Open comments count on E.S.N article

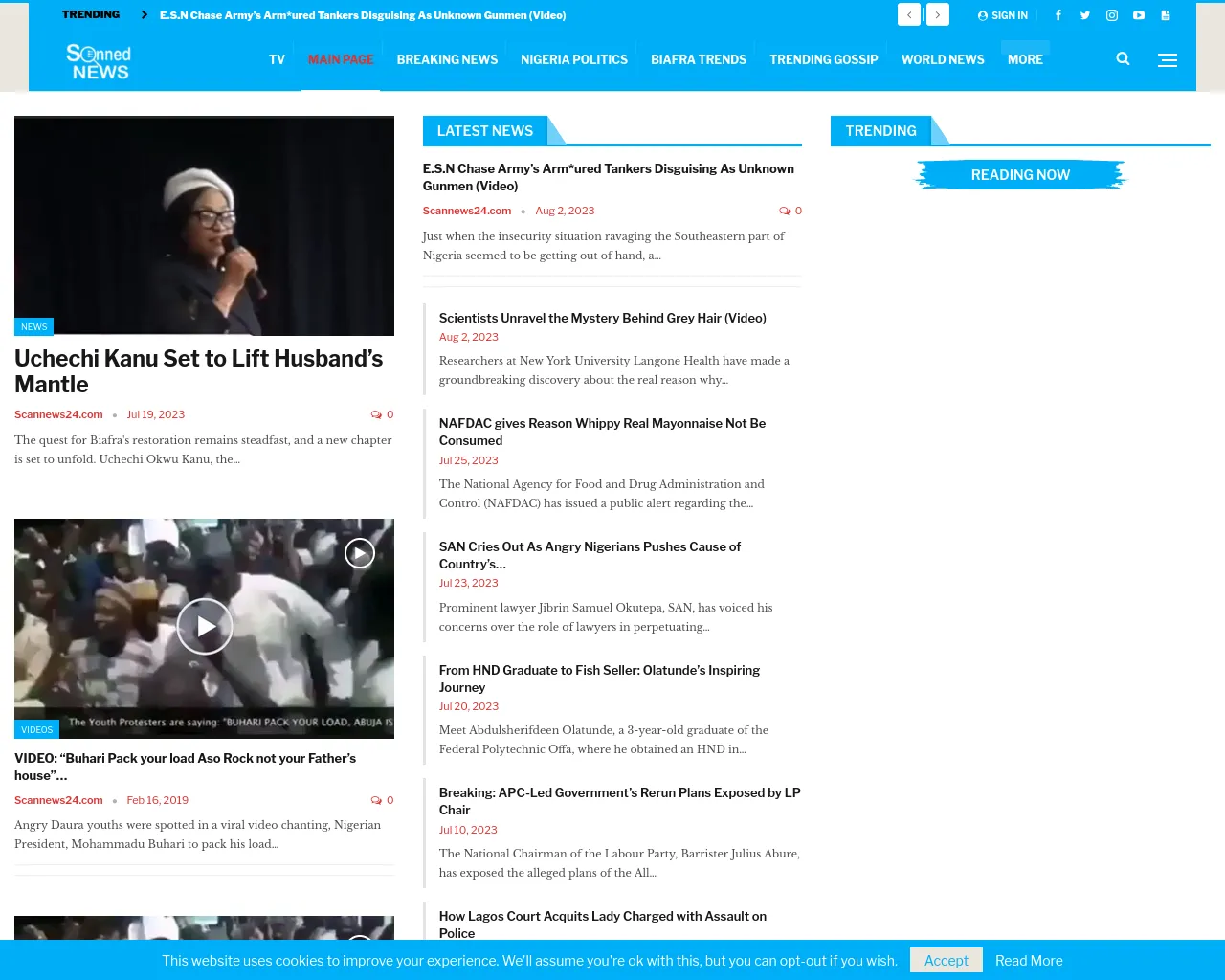791,211
